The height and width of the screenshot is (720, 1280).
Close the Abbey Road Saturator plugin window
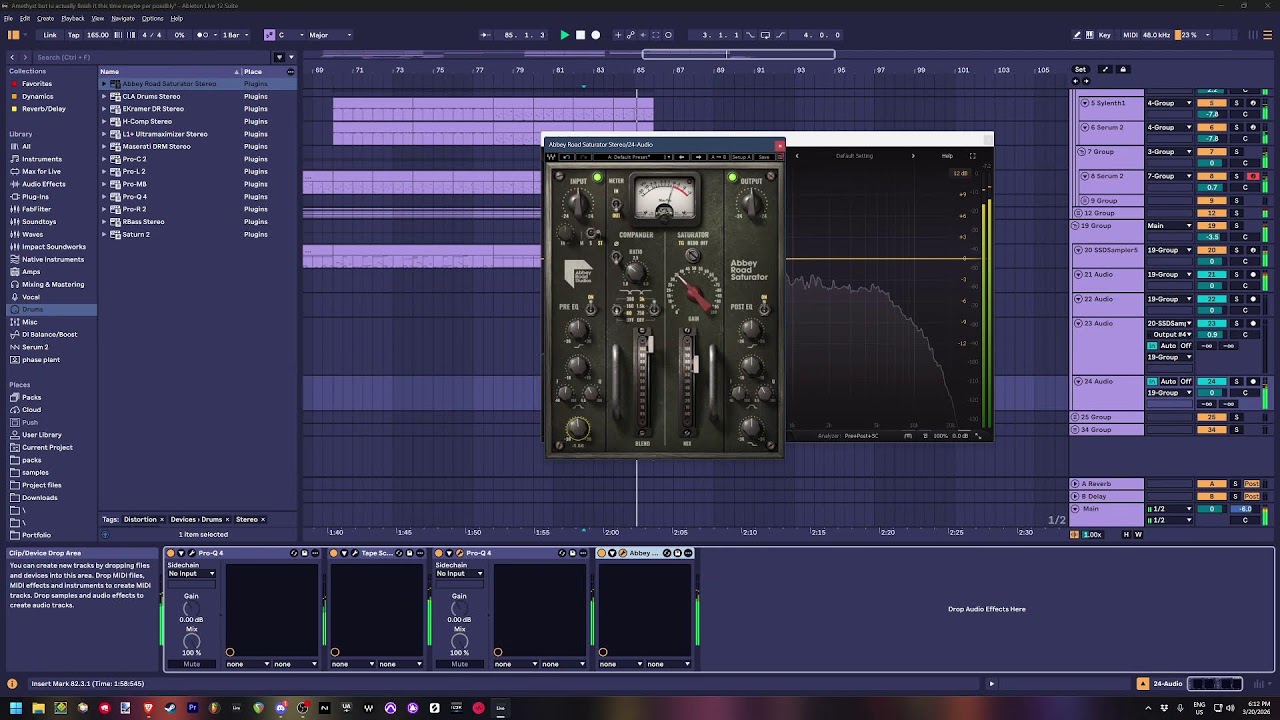click(x=780, y=145)
